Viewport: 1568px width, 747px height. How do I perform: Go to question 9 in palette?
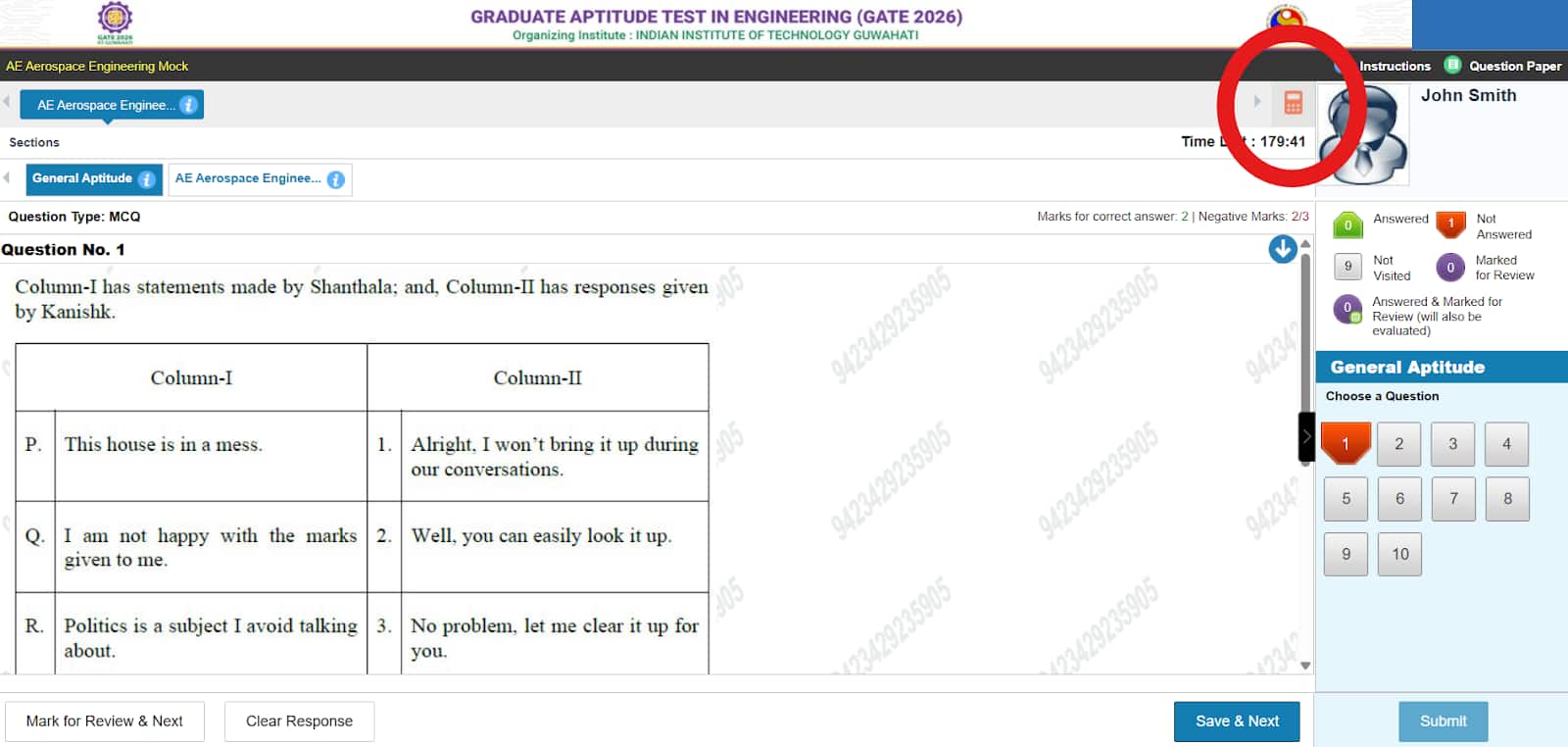(x=1347, y=554)
